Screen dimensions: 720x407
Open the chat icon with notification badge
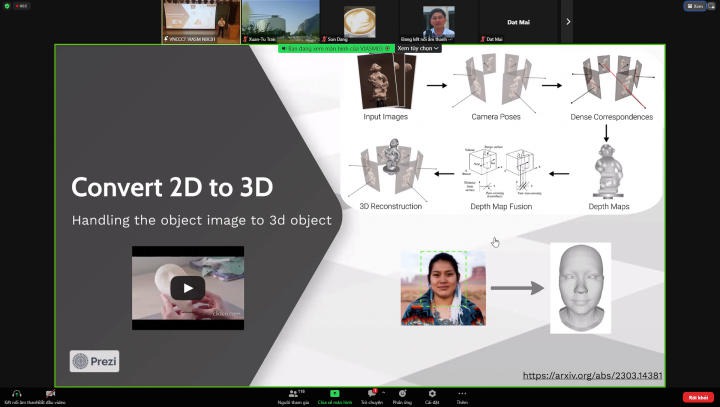tap(372, 393)
